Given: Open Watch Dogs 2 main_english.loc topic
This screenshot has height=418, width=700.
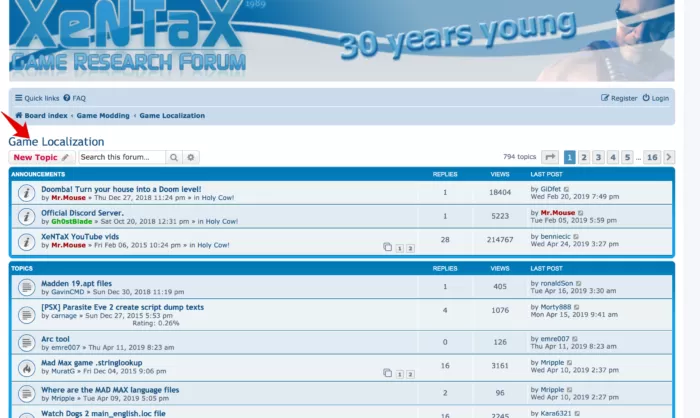Looking at the screenshot, I should 103,414.
